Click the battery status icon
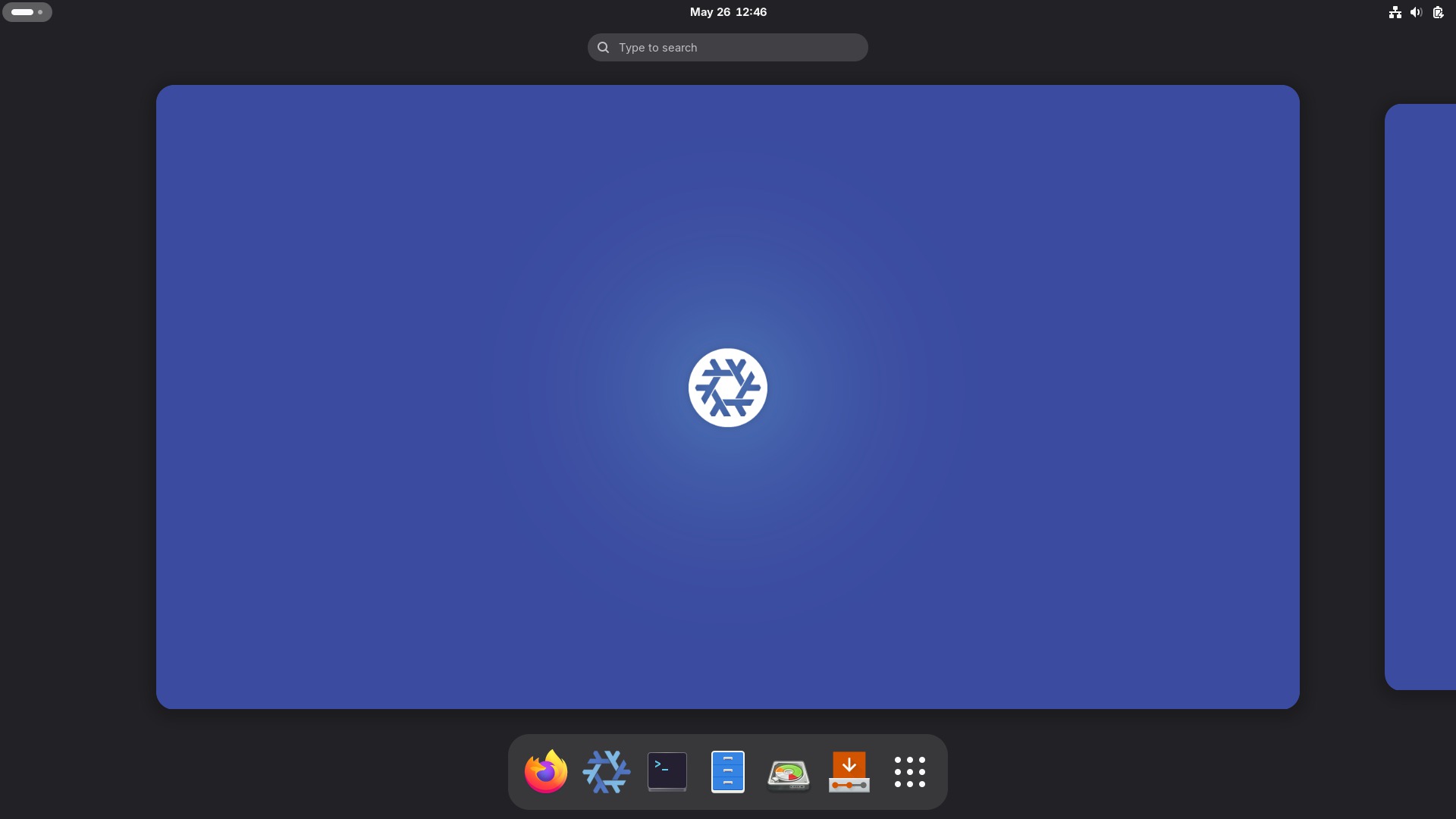Viewport: 1456px width, 819px height. [x=1438, y=12]
